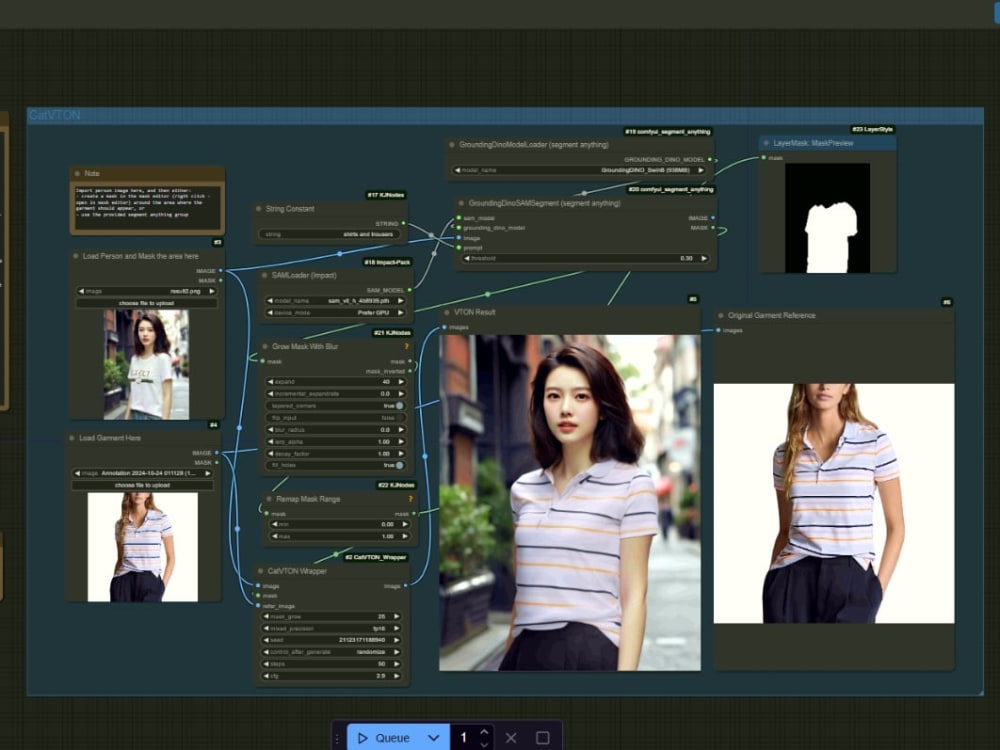
Task: Click lerp_alpha 1.00 value slider
Action: tap(335, 441)
